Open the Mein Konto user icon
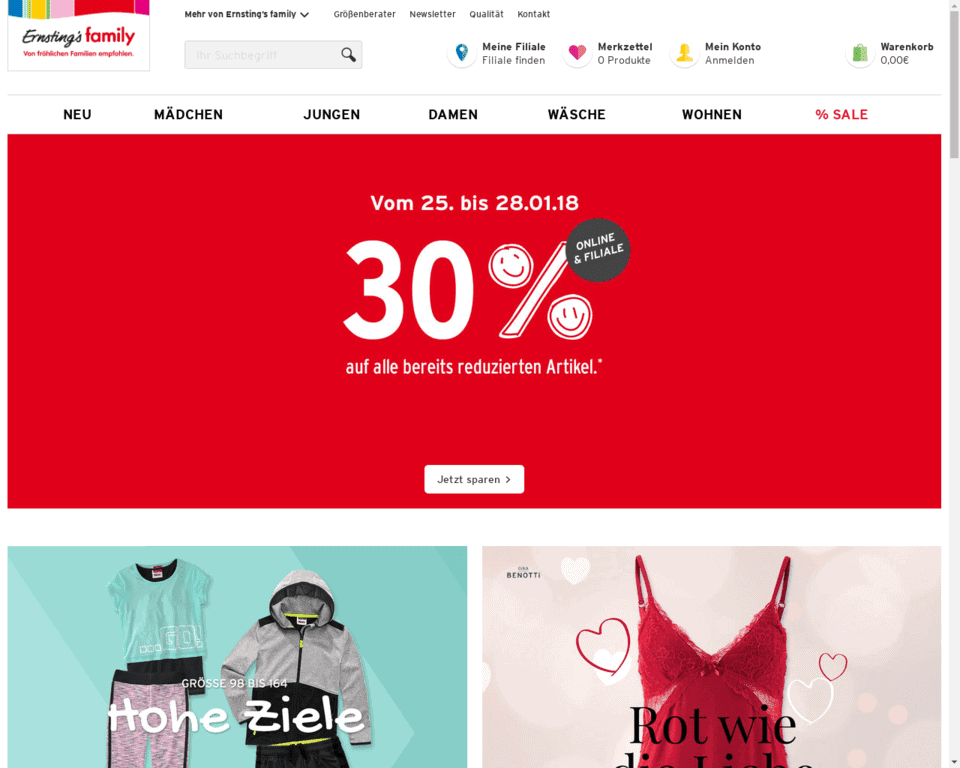 (684, 53)
